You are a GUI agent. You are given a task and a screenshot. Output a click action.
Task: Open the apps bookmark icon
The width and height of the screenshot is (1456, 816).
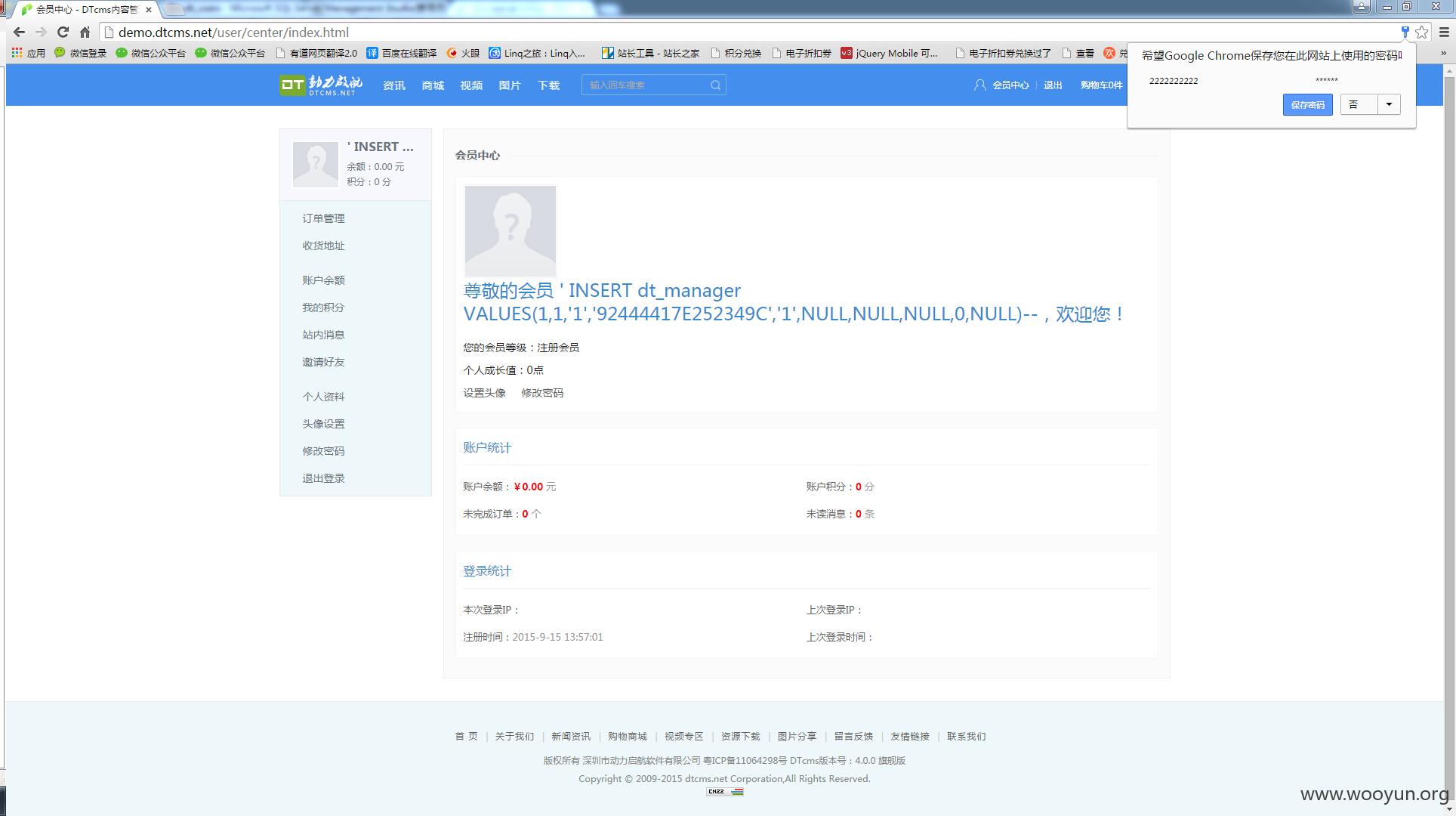(17, 53)
